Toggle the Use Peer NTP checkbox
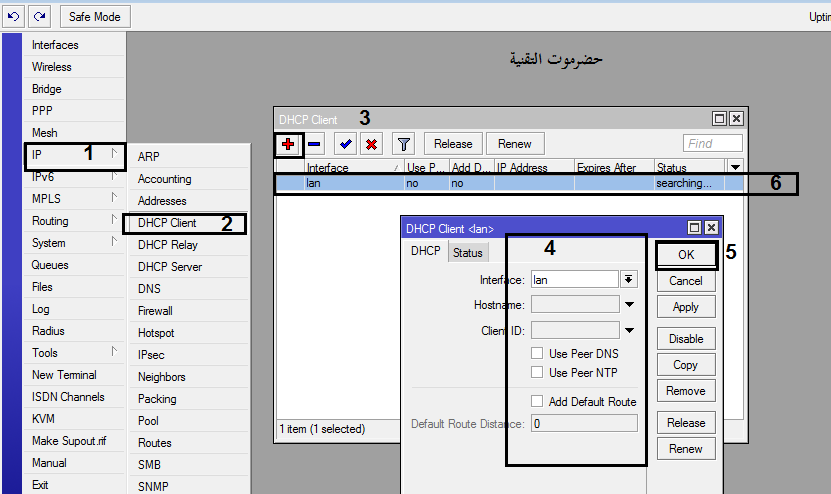This screenshot has width=831, height=494. click(x=538, y=373)
